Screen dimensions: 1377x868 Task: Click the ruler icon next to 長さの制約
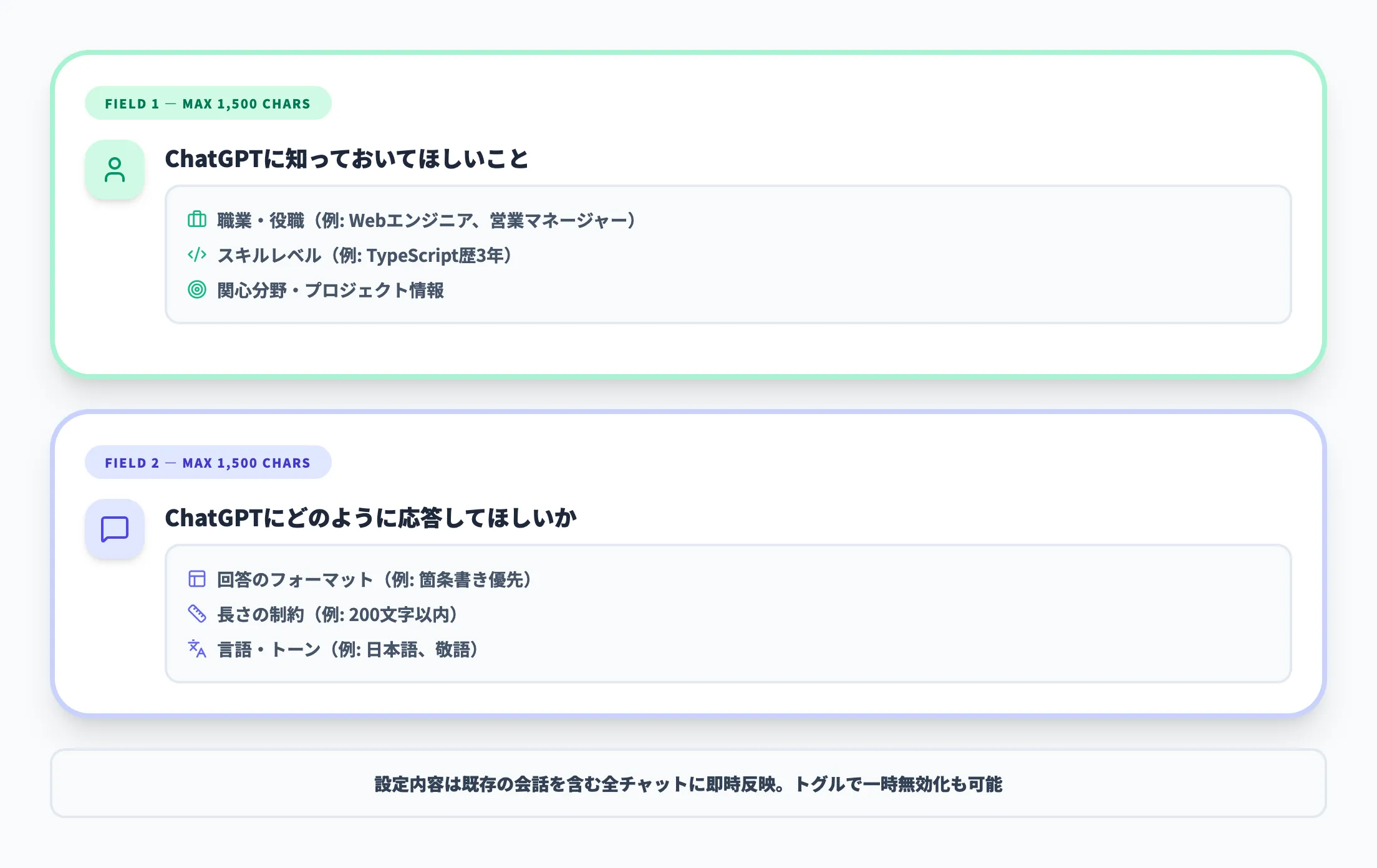point(197,614)
